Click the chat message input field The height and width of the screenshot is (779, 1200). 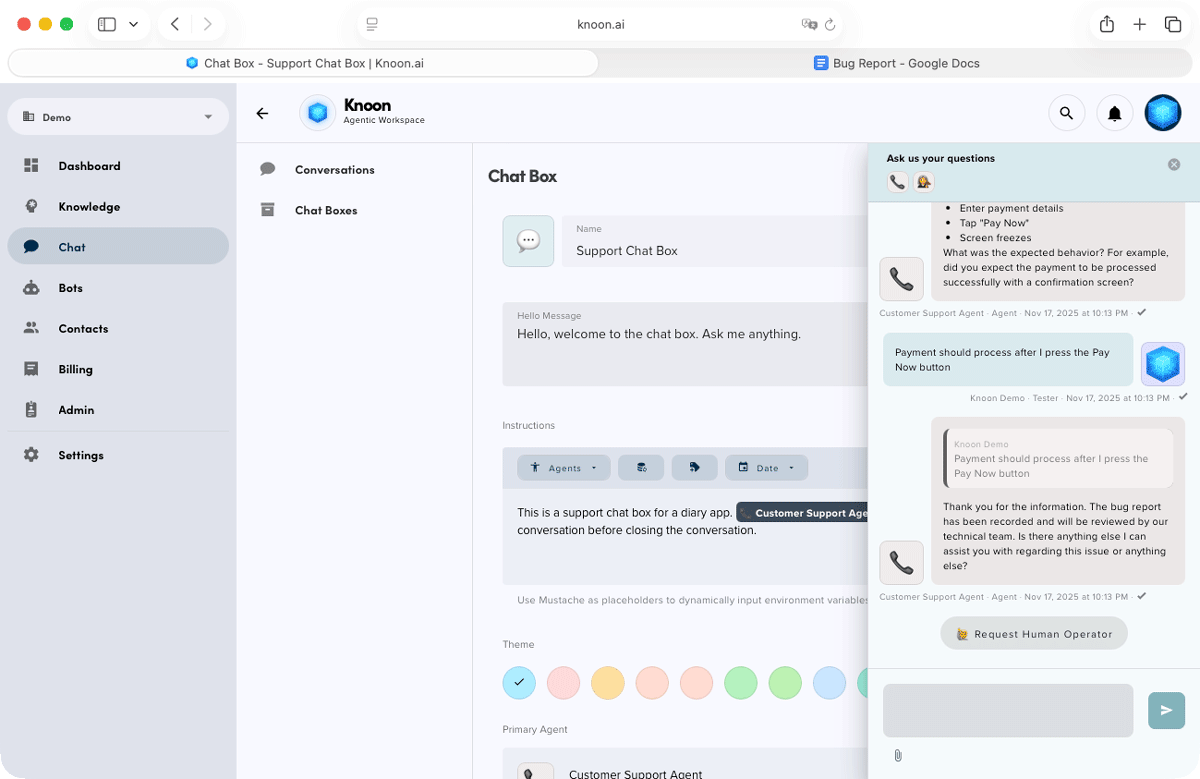[1007, 710]
